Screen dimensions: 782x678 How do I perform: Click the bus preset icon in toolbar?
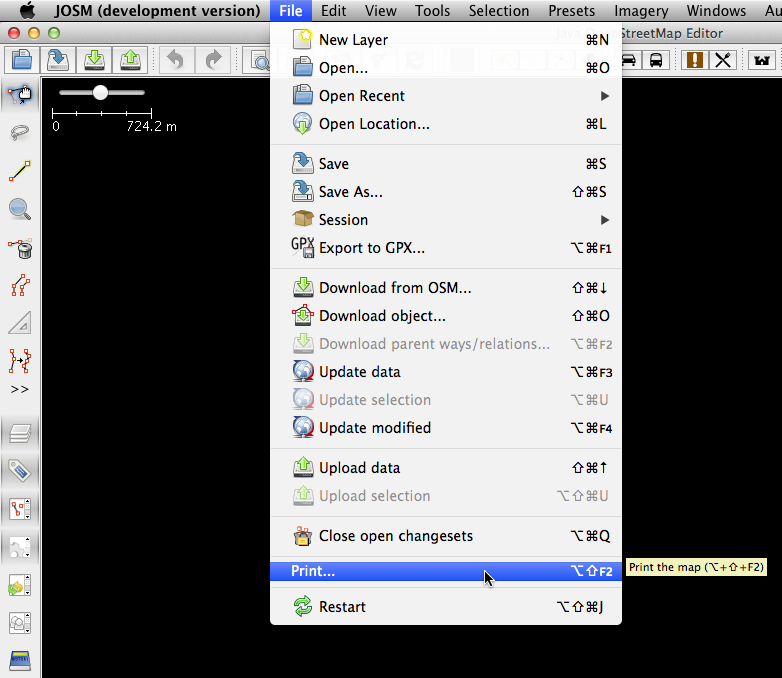pos(655,60)
